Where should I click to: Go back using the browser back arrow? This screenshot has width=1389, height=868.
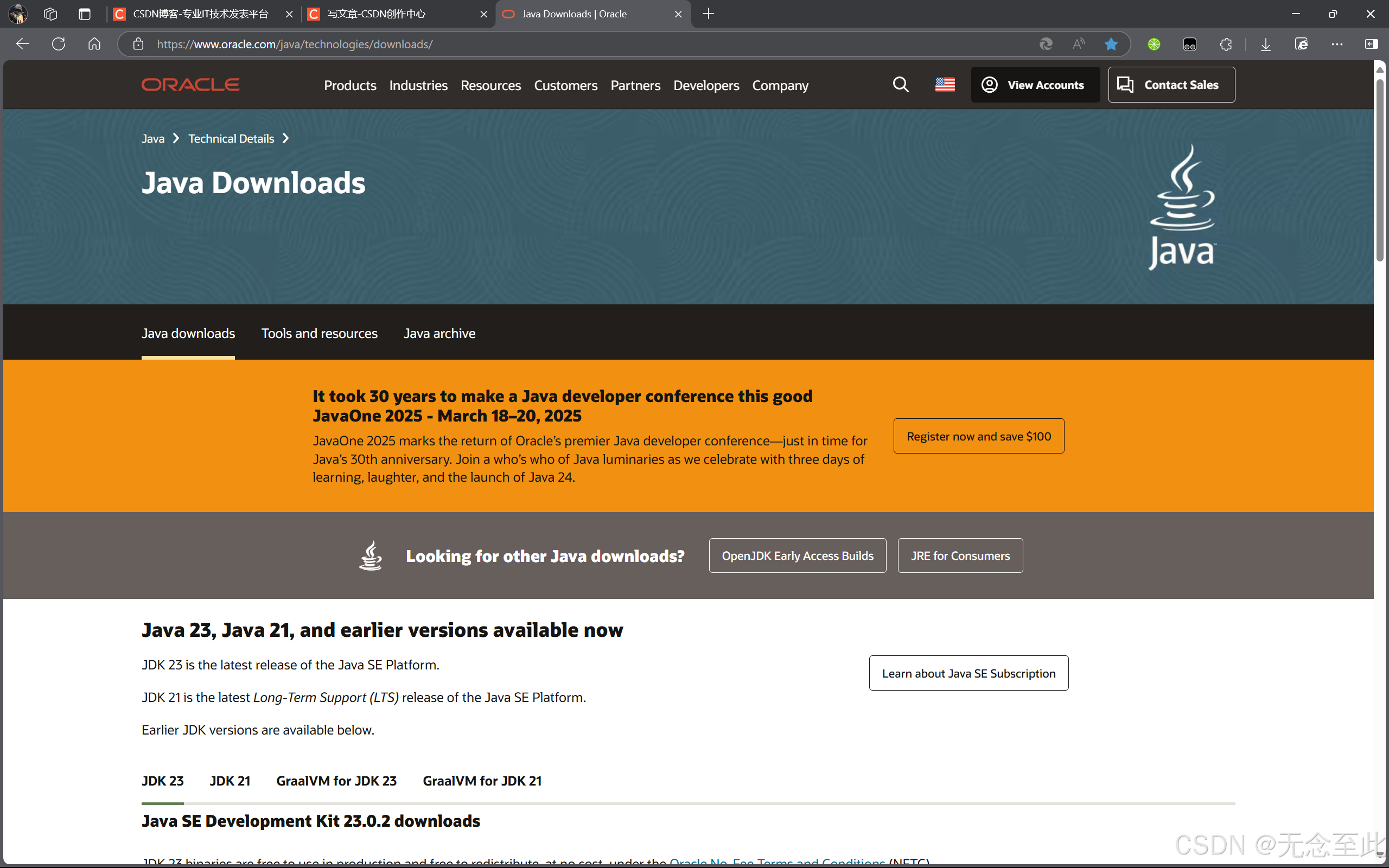point(23,44)
